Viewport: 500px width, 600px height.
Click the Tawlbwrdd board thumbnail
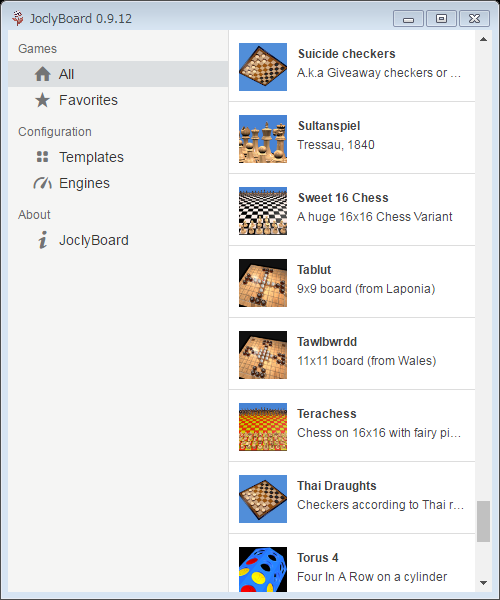tap(263, 355)
